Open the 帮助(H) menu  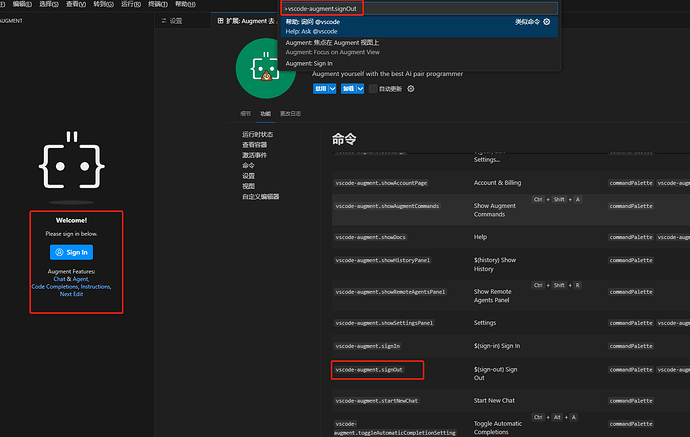[185, 4]
